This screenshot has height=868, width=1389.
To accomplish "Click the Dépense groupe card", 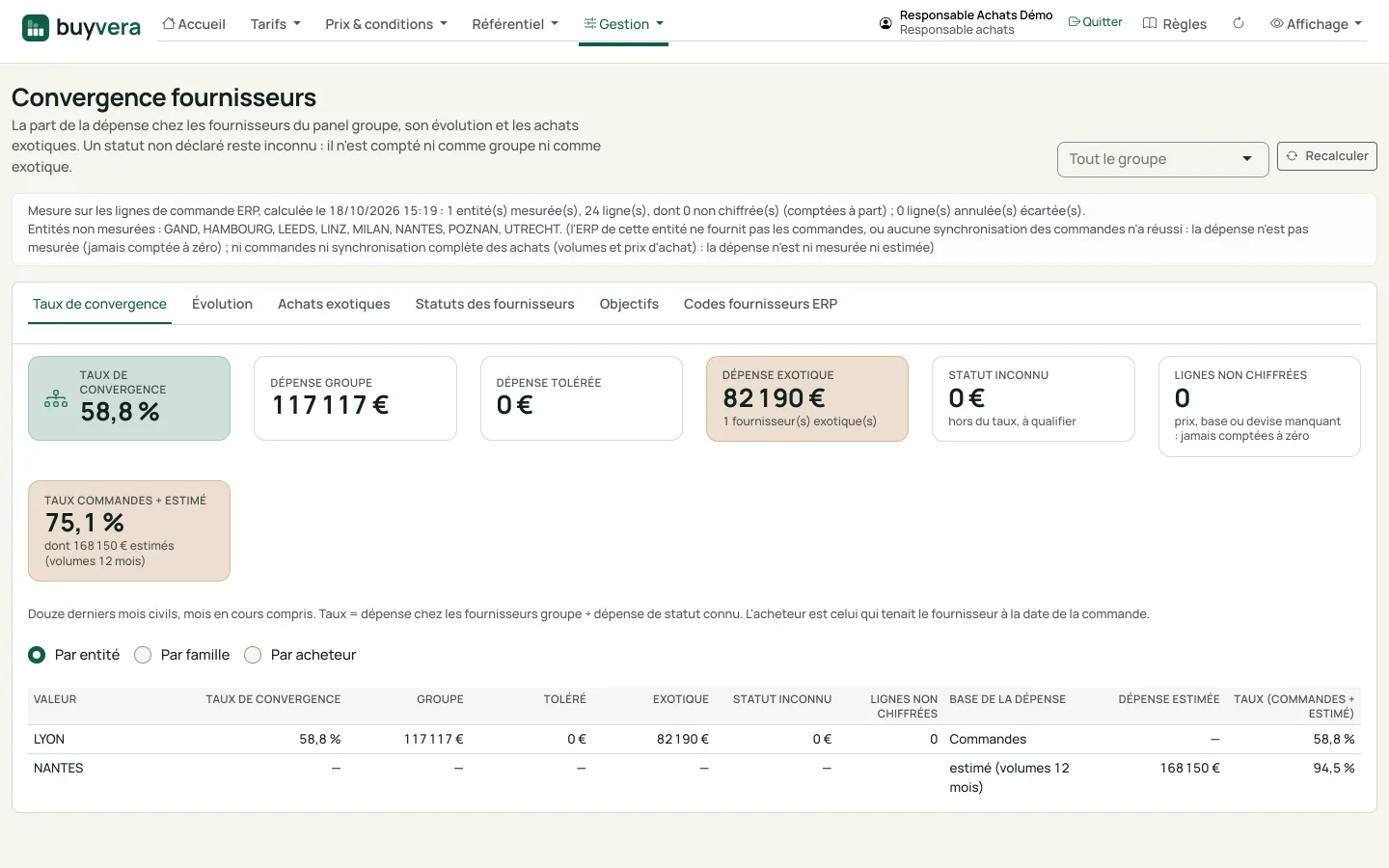I will tap(355, 398).
